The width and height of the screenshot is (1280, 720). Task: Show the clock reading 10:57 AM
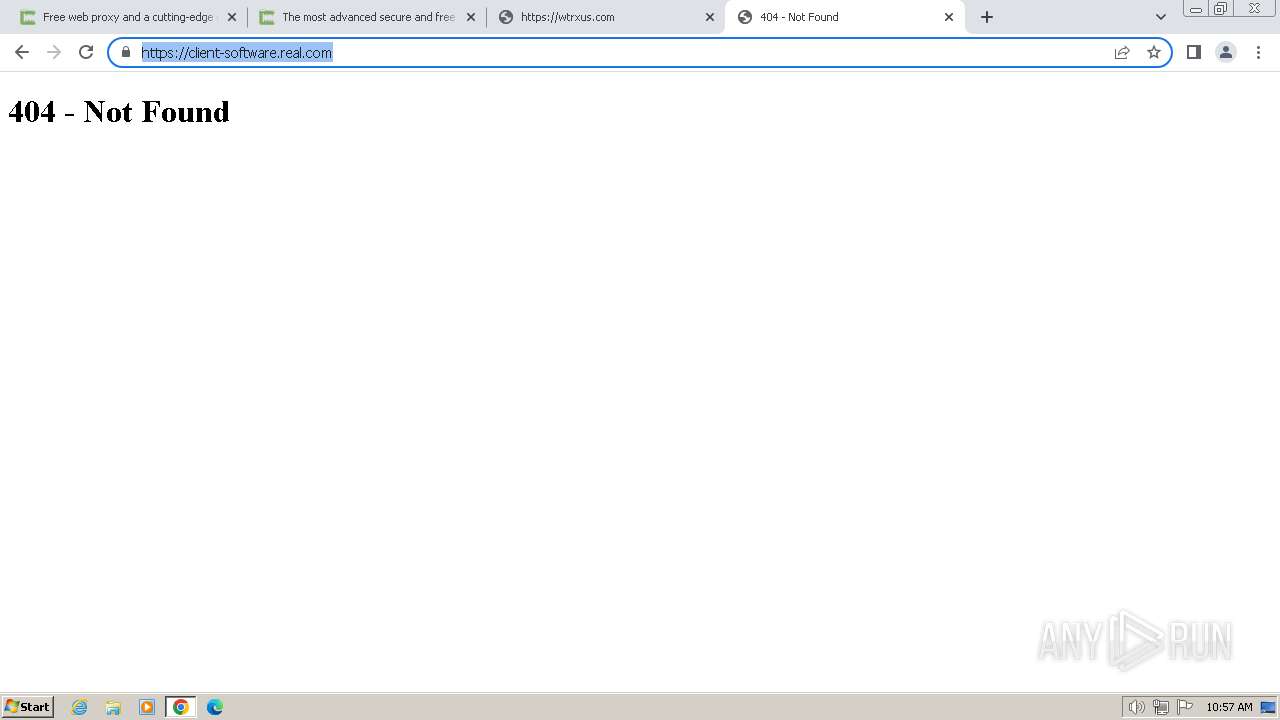(x=1229, y=707)
